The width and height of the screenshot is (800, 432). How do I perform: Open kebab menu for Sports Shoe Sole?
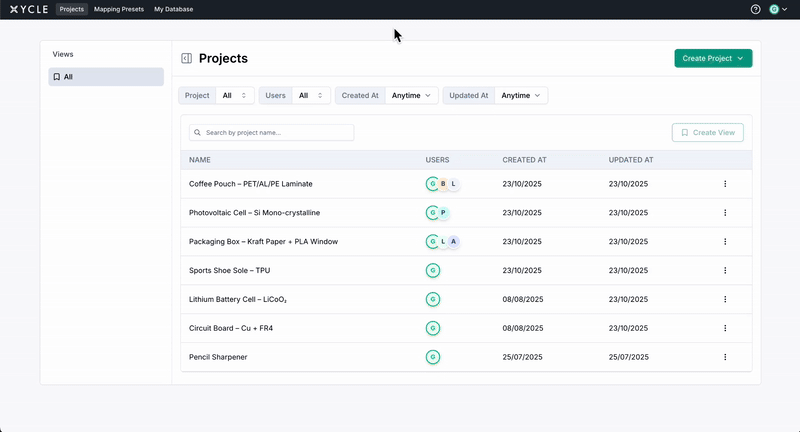coord(725,270)
